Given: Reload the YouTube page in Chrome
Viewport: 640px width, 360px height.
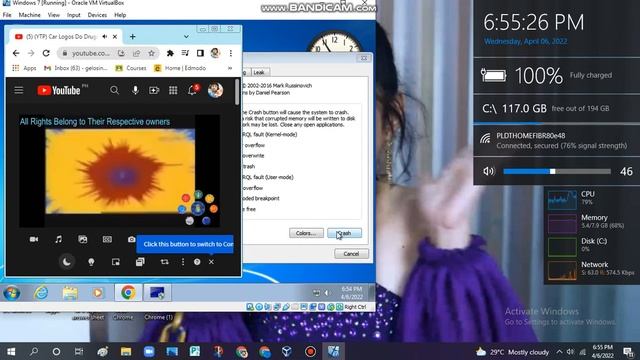Looking at the screenshot, I should click(x=46, y=53).
